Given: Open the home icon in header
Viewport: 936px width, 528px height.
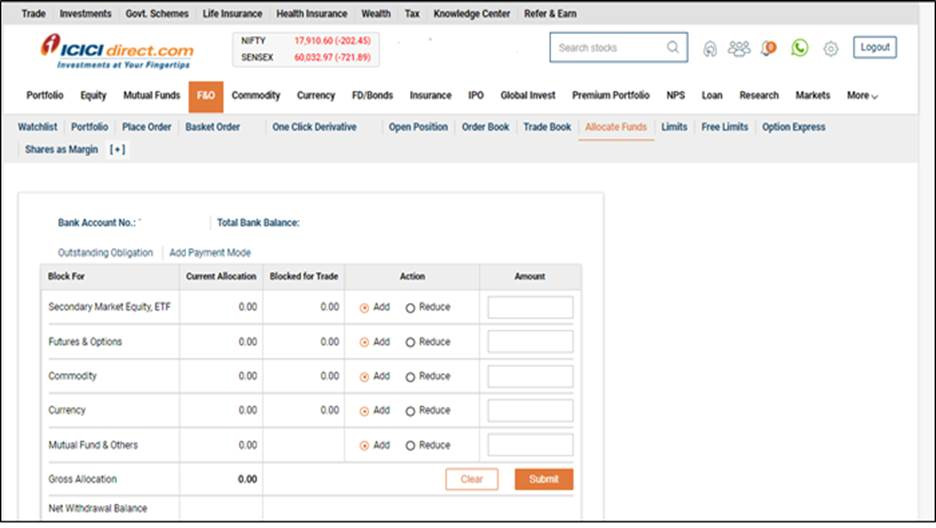Looking at the screenshot, I should pyautogui.click(x=710, y=48).
